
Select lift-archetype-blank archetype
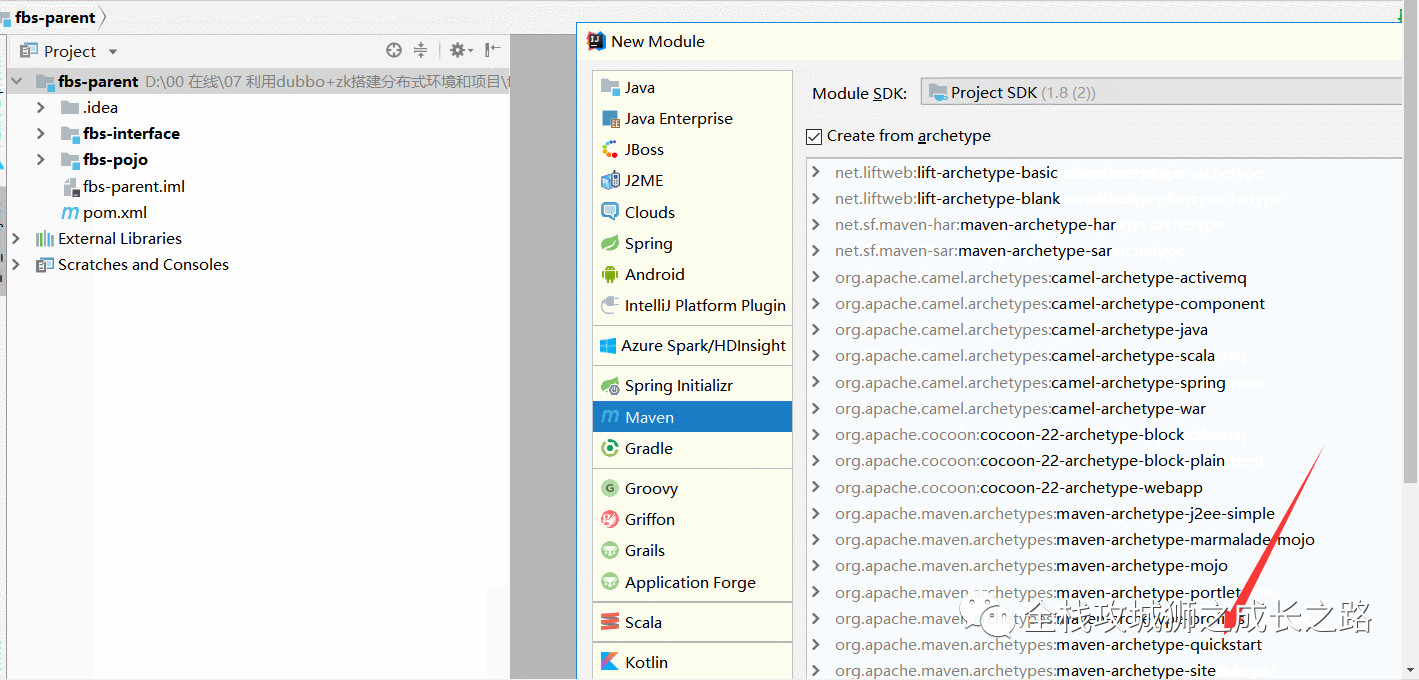pyautogui.click(x=947, y=198)
